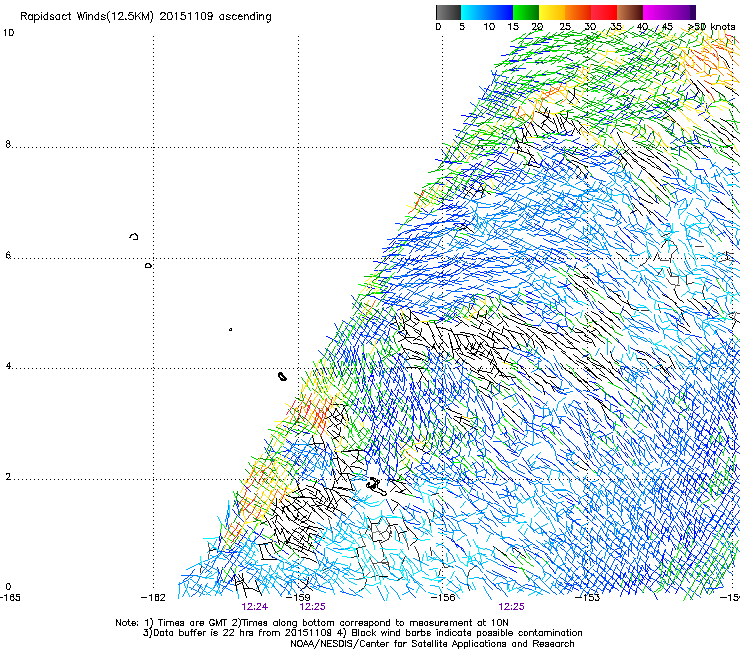This screenshot has height=650, width=740.
Task: Click the green 15-20 knots legend swatch
Action: [x=526, y=12]
